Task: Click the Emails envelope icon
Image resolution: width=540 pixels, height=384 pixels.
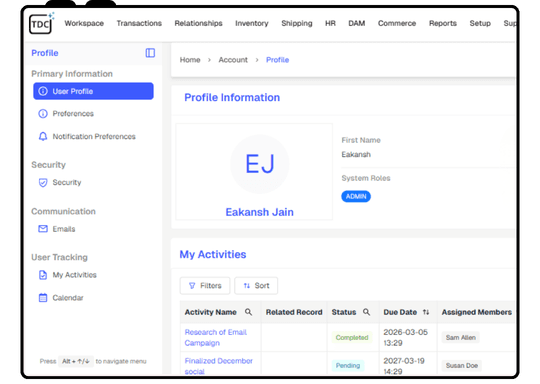Action: tap(43, 229)
